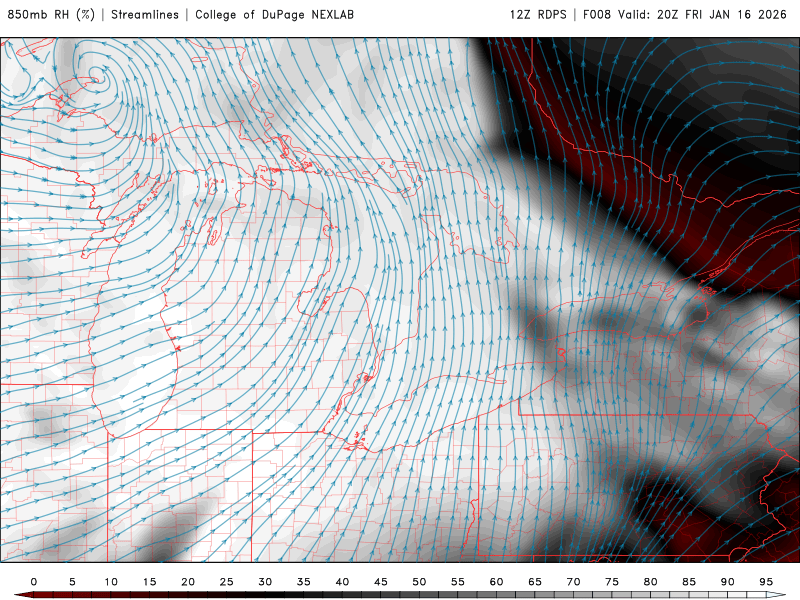Select the "60" value on the color scale
The height and width of the screenshot is (600, 800).
[496, 582]
